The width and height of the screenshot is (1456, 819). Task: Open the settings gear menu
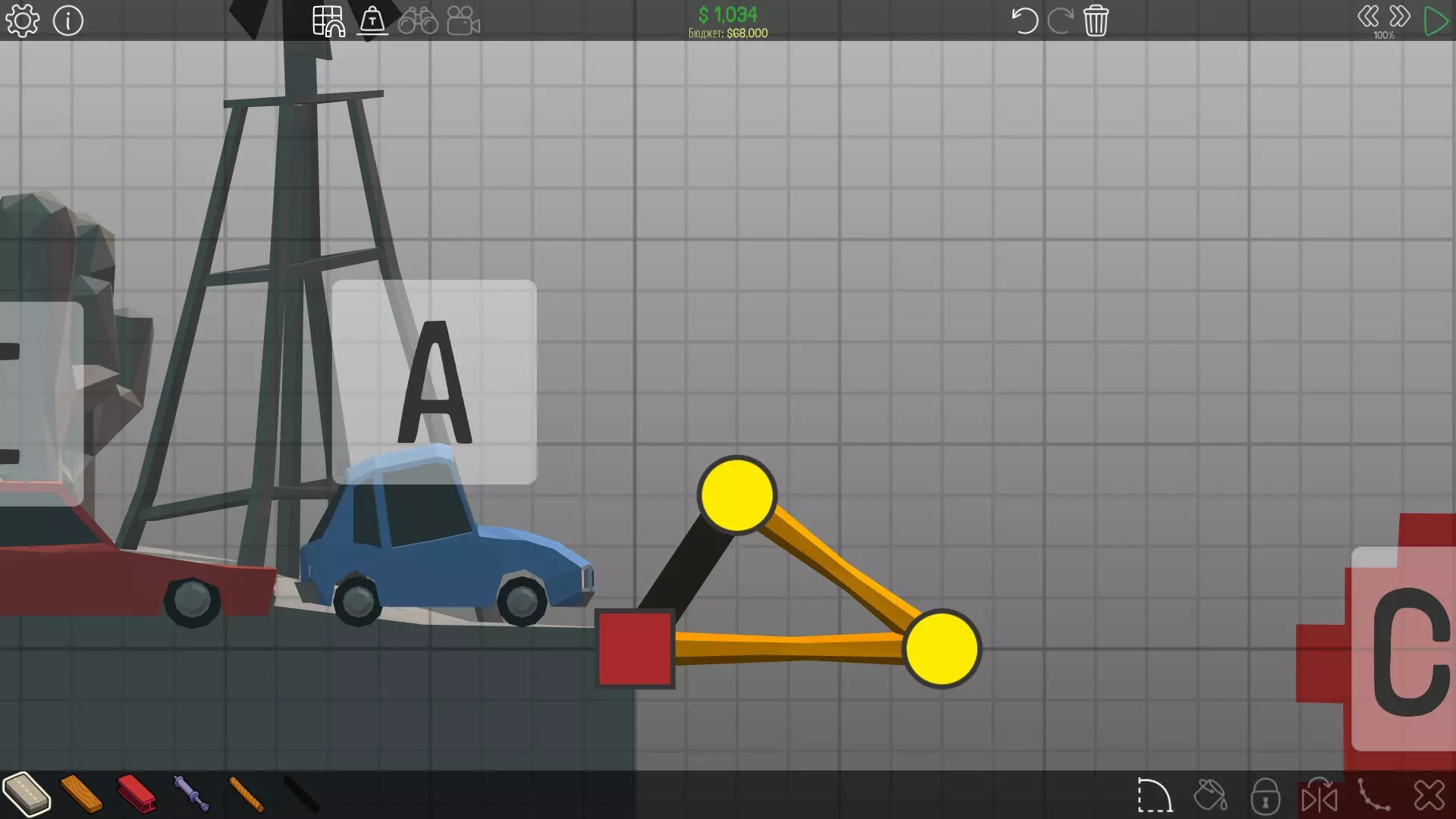pos(22,20)
